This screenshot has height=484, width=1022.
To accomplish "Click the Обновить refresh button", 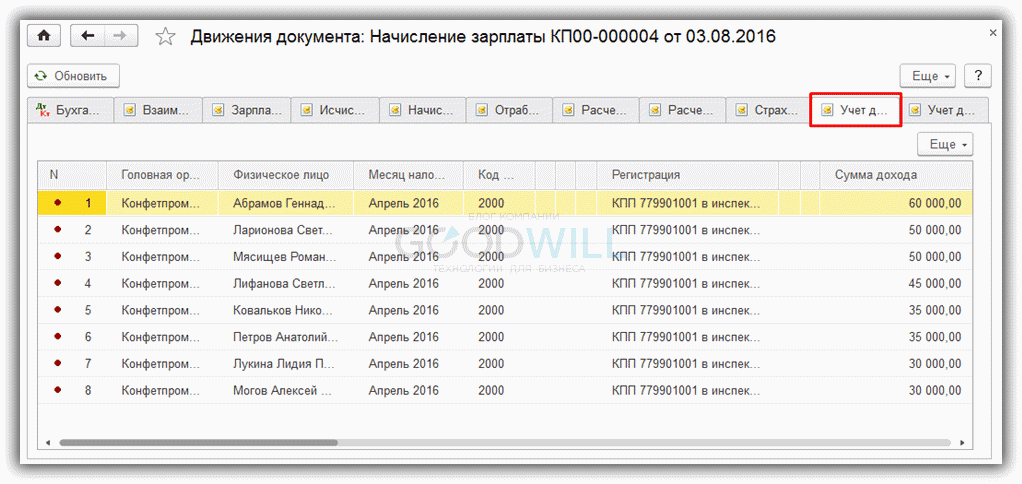I will click(x=75, y=76).
